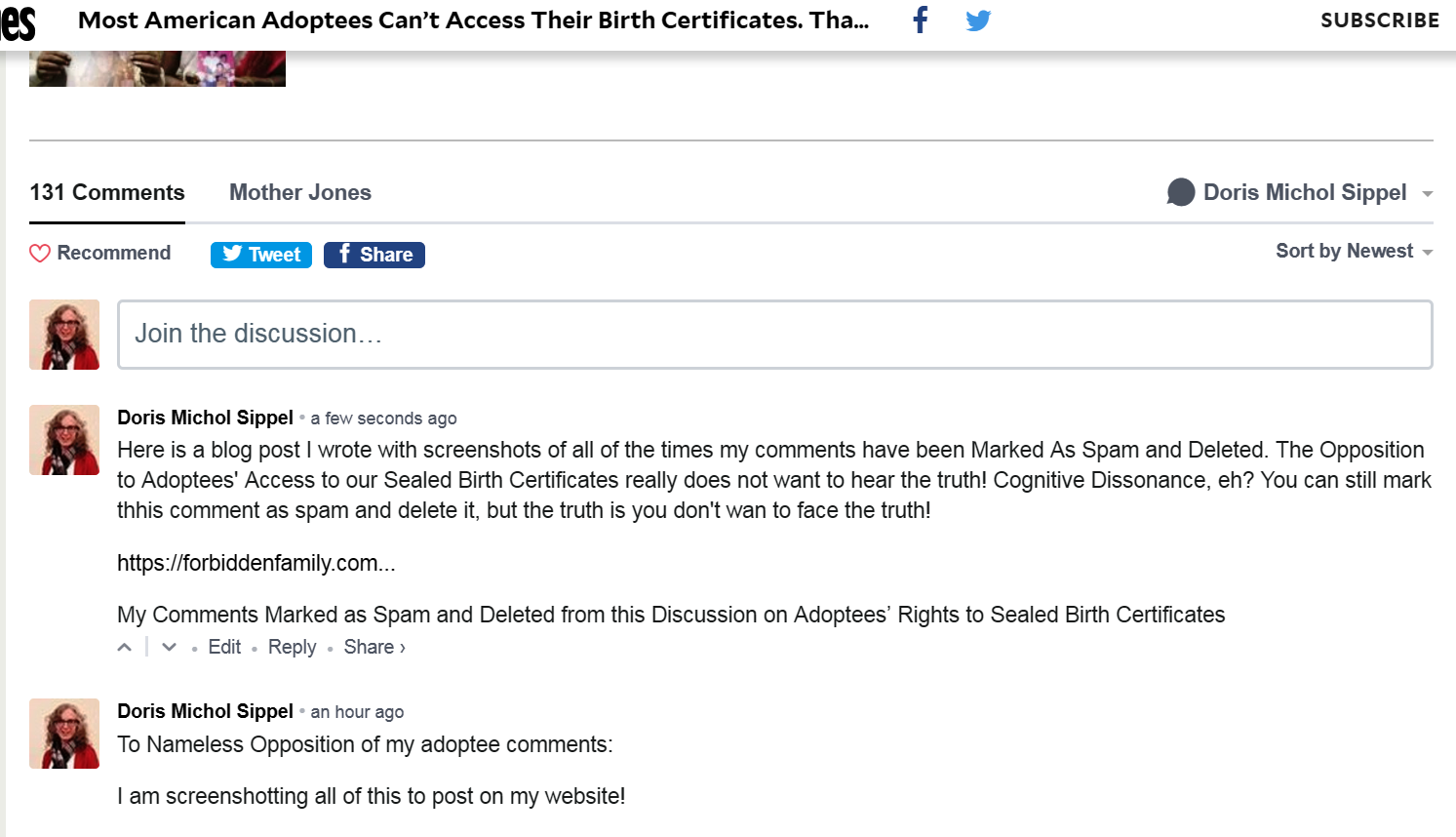Click the Twitter icon in the header
1456x837 pixels.
tap(978, 20)
